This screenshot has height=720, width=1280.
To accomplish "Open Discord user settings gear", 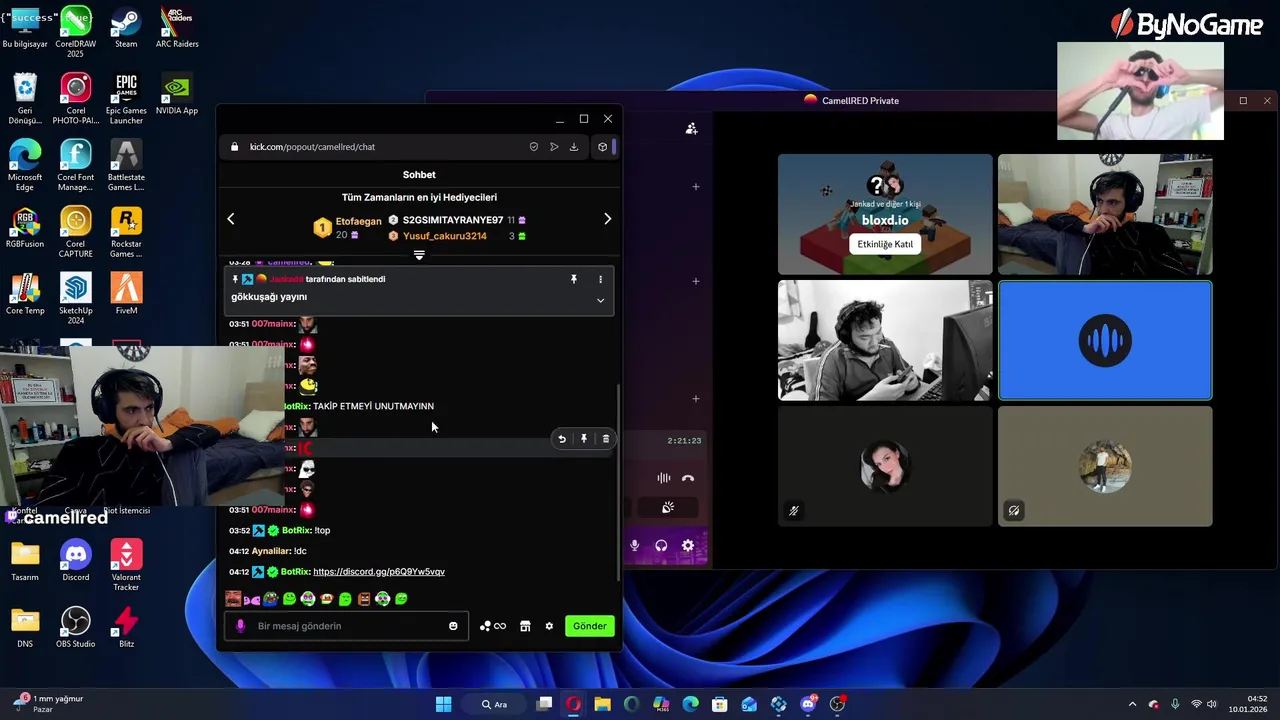I will pos(688,546).
